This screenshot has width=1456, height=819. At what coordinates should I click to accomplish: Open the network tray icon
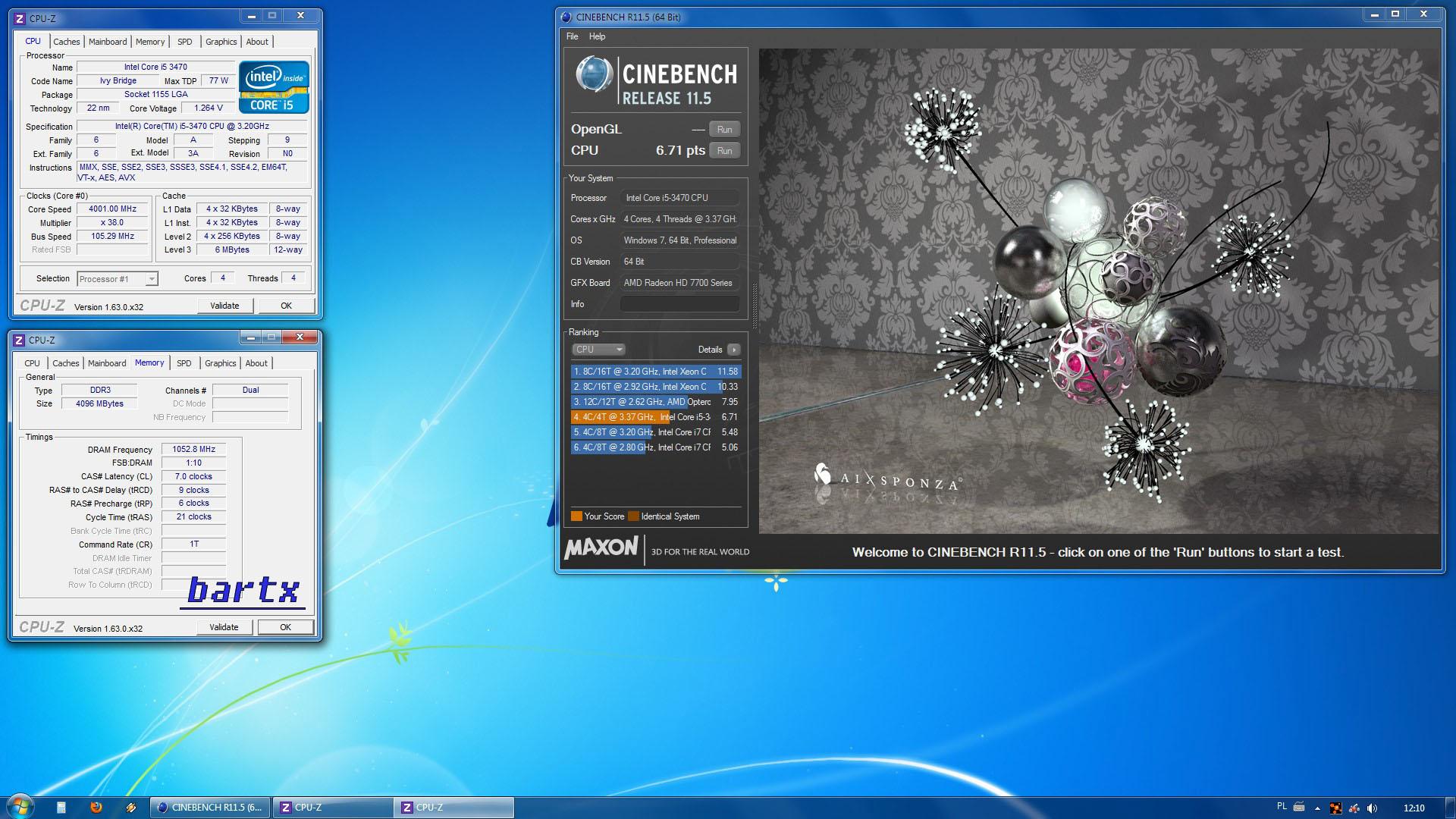click(x=1354, y=808)
